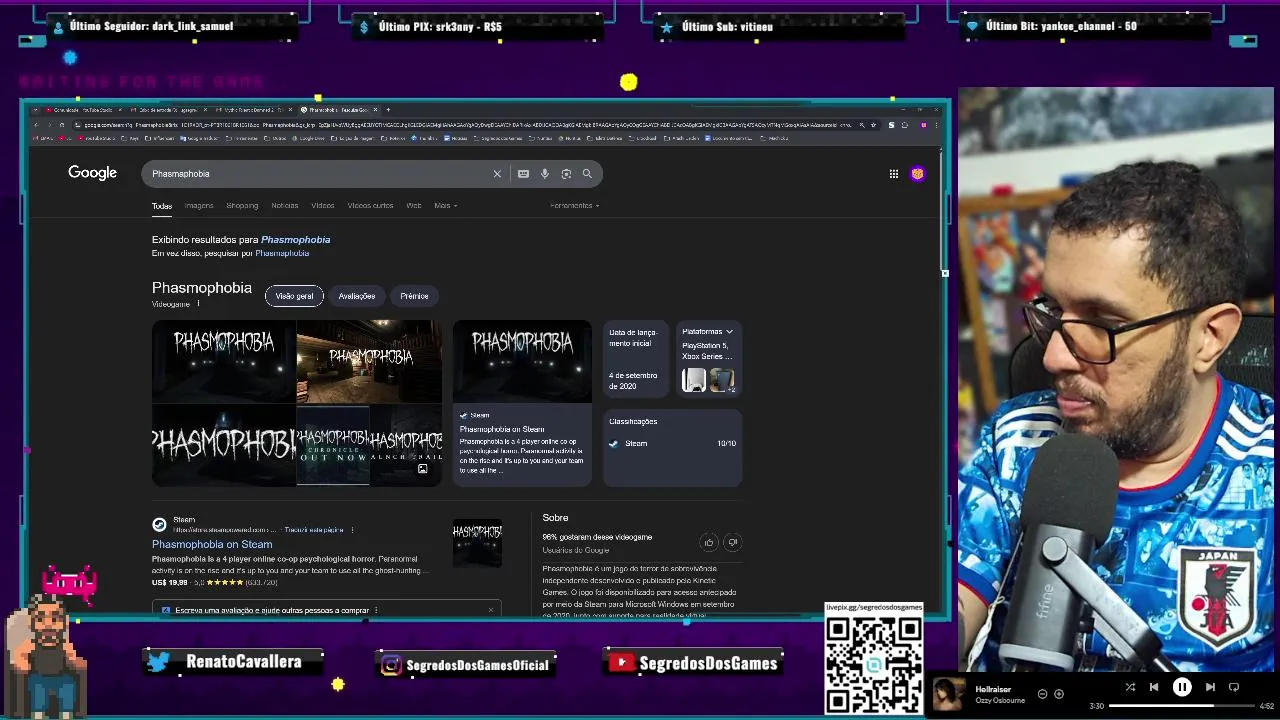Switch to Notícias results tab
The width and height of the screenshot is (1280, 720).
click(285, 206)
